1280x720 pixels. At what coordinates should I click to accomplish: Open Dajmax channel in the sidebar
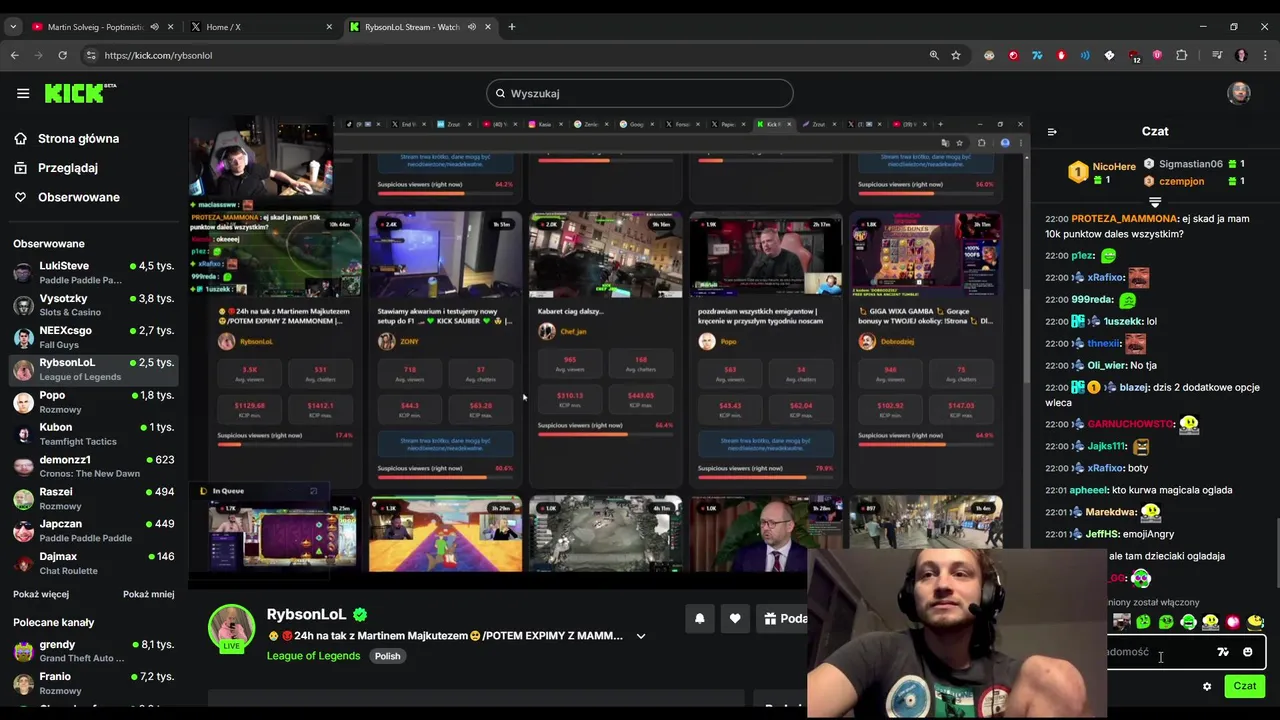[x=93, y=563]
